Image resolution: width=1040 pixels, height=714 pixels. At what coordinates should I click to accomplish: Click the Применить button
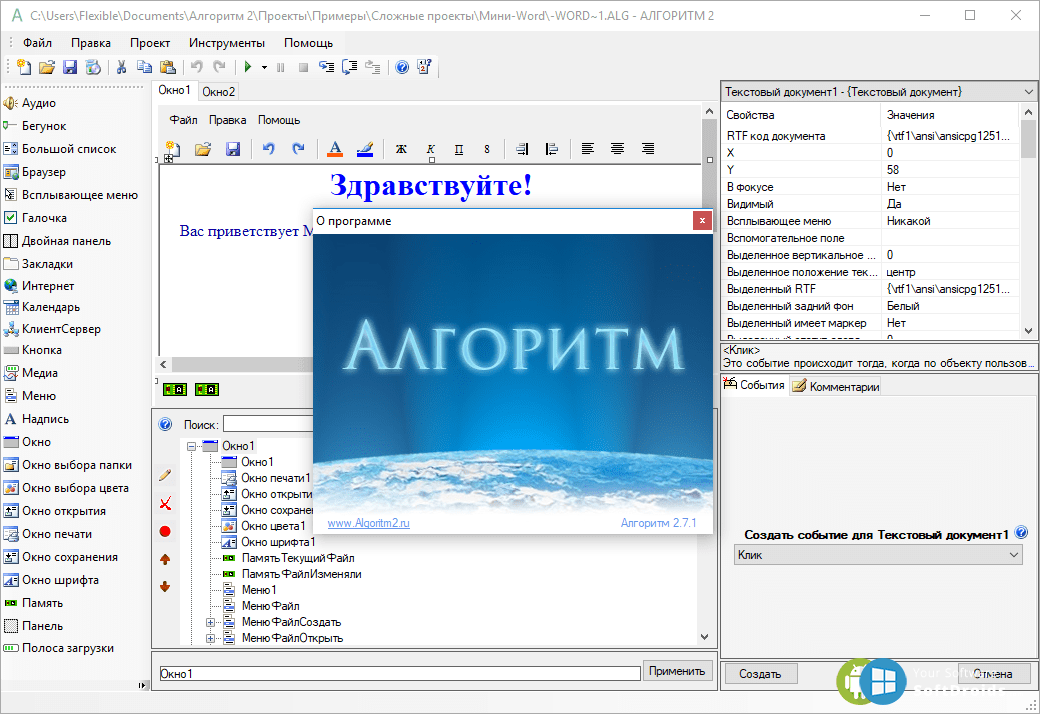[x=677, y=671]
